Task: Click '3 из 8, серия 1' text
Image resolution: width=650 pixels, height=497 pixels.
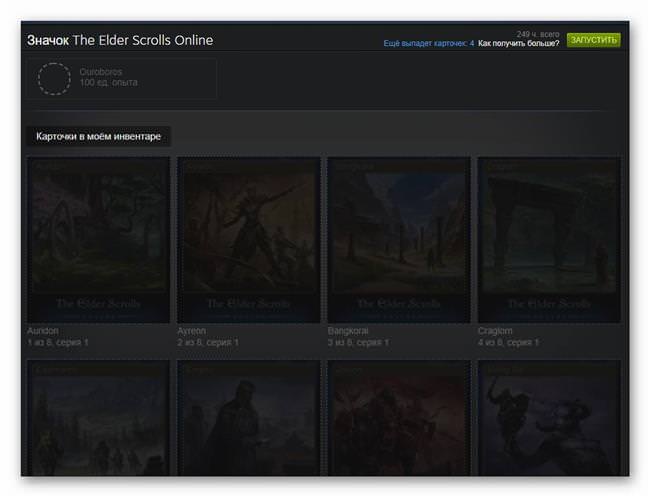Action: click(x=358, y=342)
